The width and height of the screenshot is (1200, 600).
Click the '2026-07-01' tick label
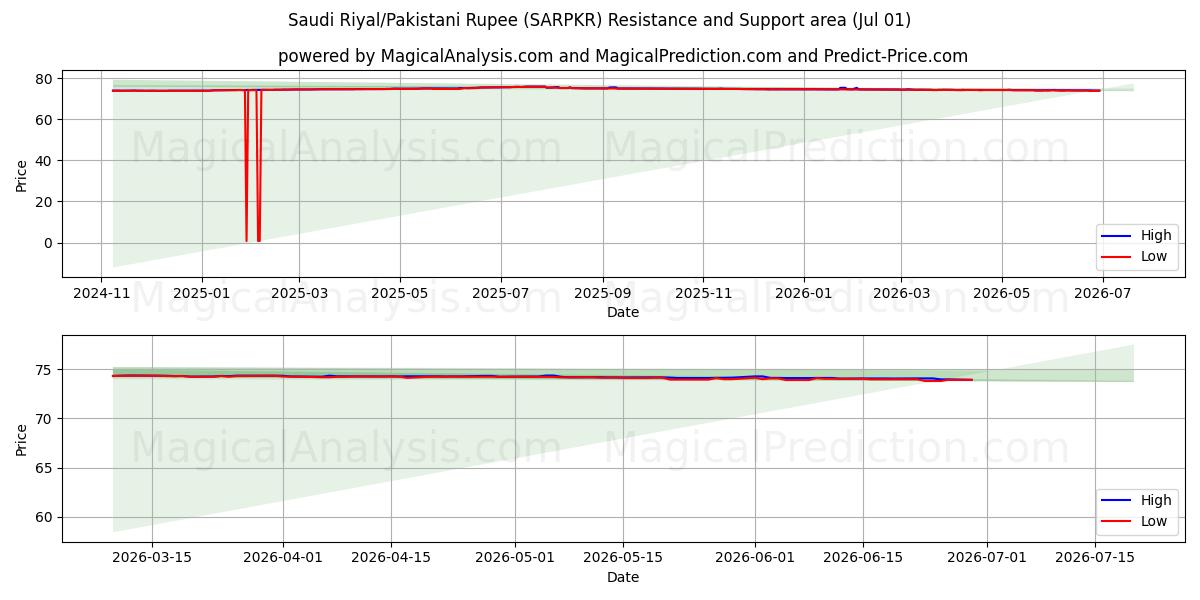(987, 558)
